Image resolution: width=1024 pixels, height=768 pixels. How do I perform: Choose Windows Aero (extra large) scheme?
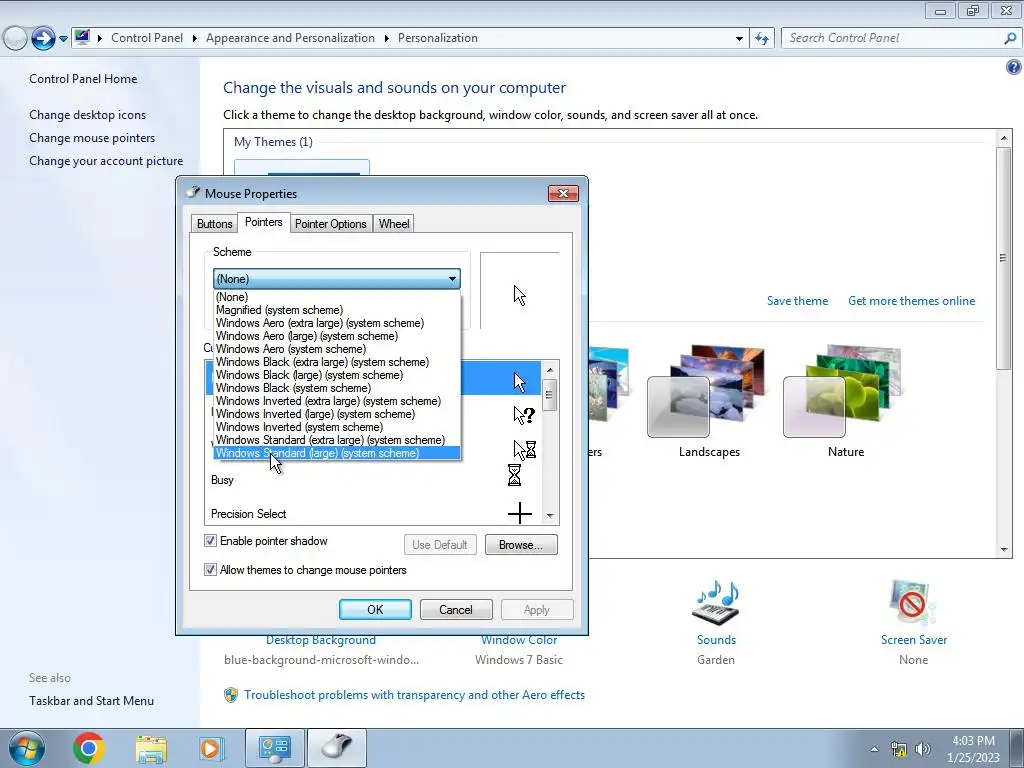pyautogui.click(x=337, y=323)
